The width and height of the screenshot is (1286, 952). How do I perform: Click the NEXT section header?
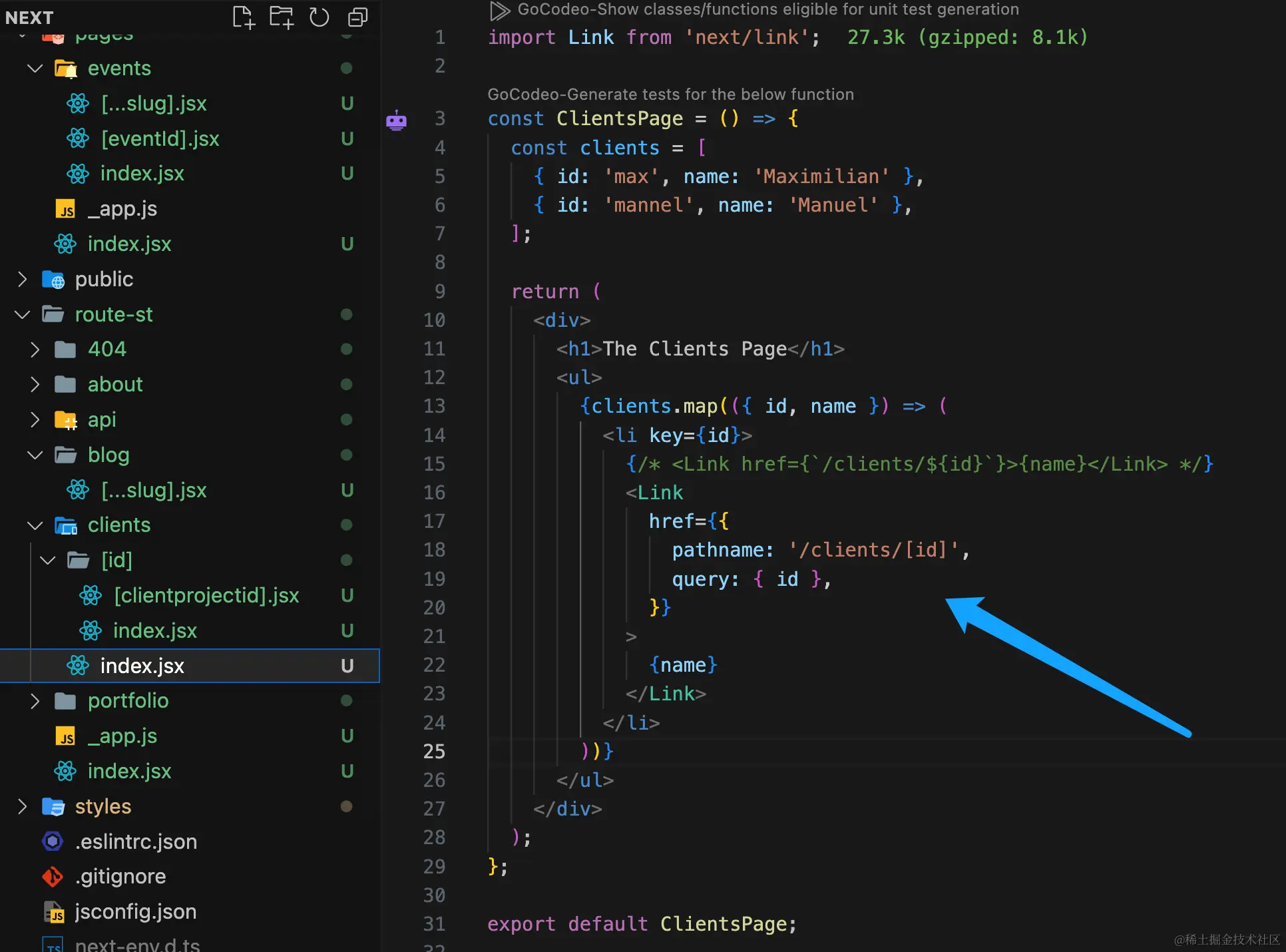pyautogui.click(x=29, y=17)
